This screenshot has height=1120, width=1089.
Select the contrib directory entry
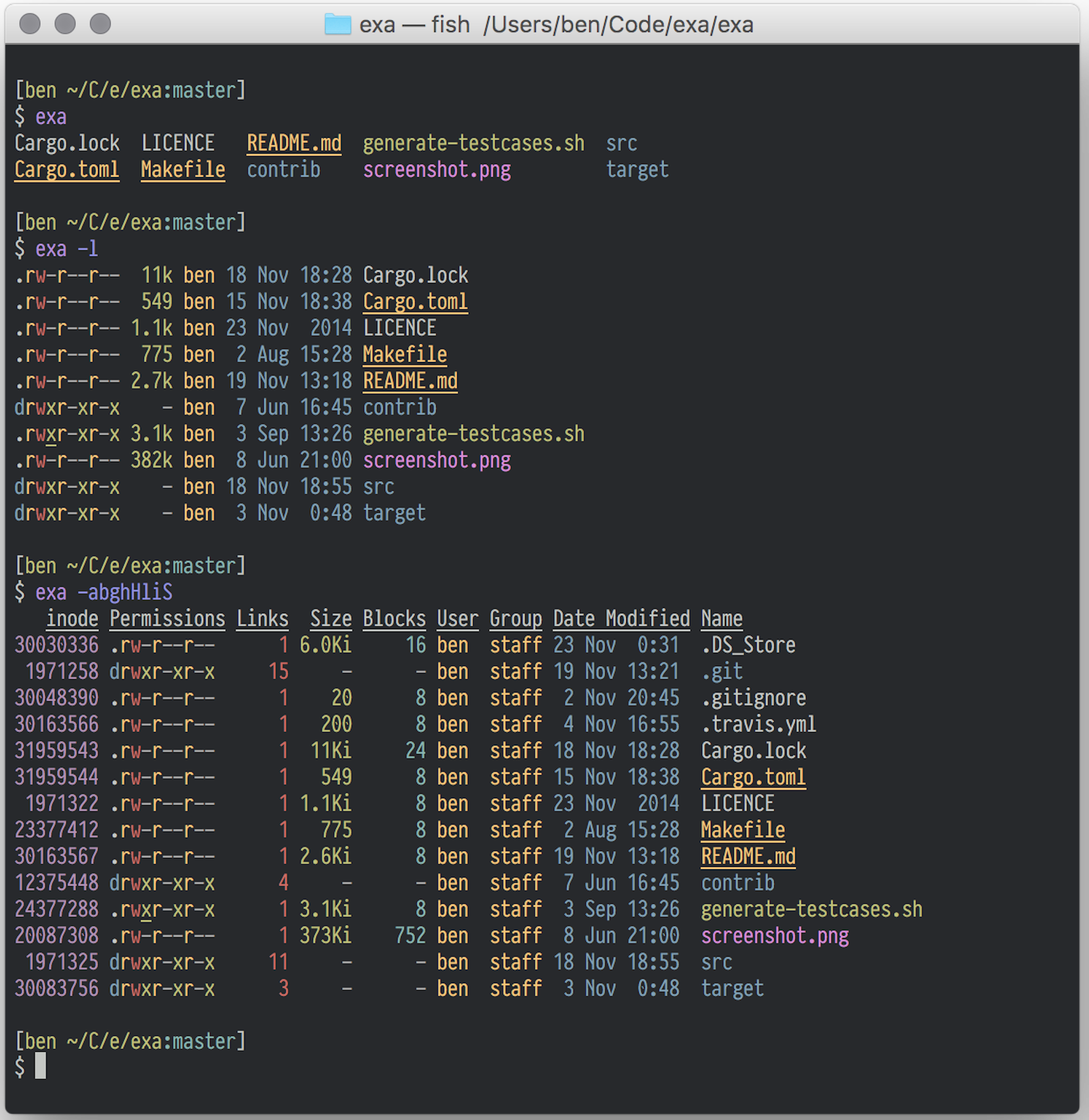[737, 883]
